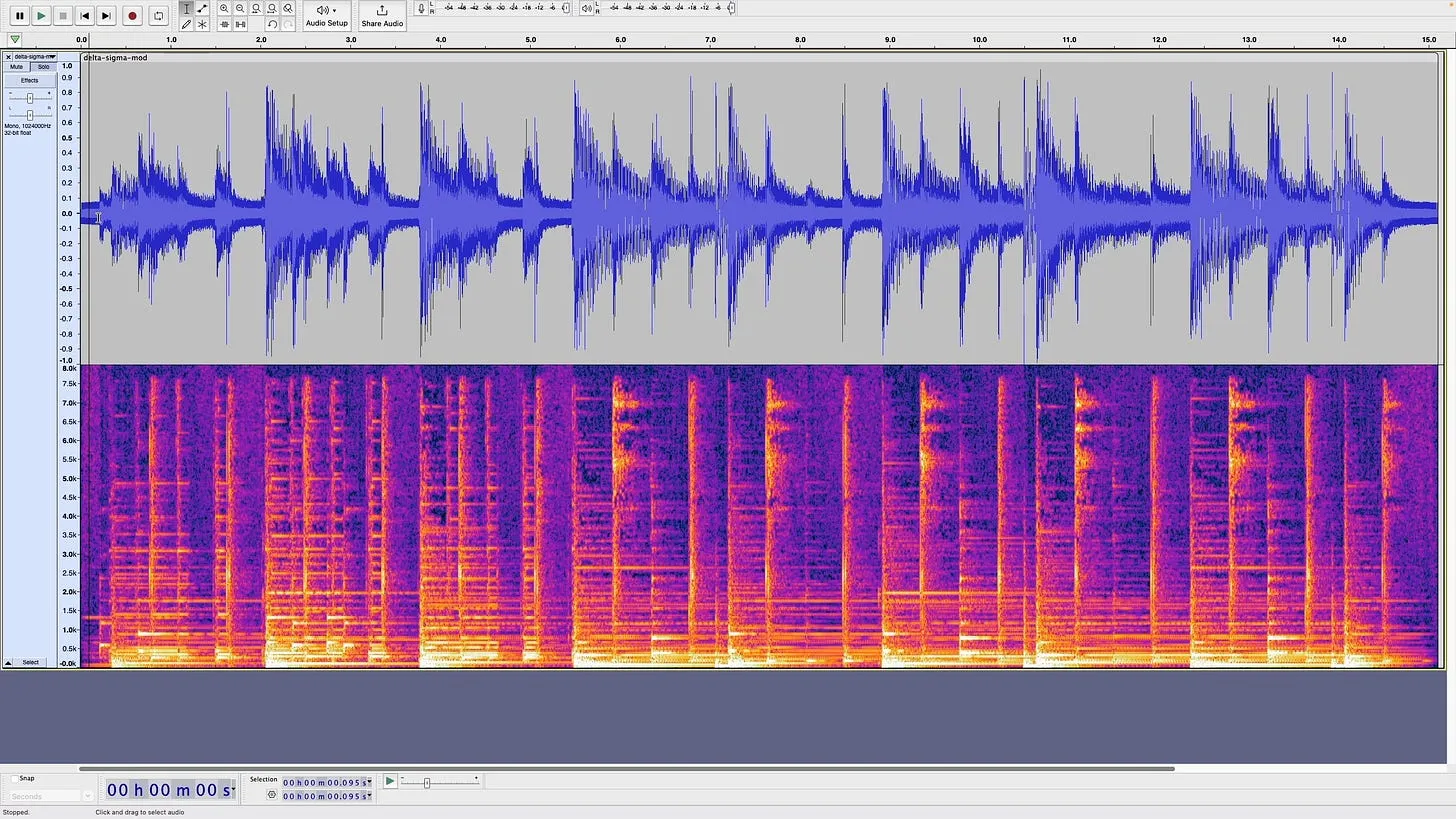Open the Audio Setup dropdown
The height and width of the screenshot is (819, 1456).
tap(326, 16)
